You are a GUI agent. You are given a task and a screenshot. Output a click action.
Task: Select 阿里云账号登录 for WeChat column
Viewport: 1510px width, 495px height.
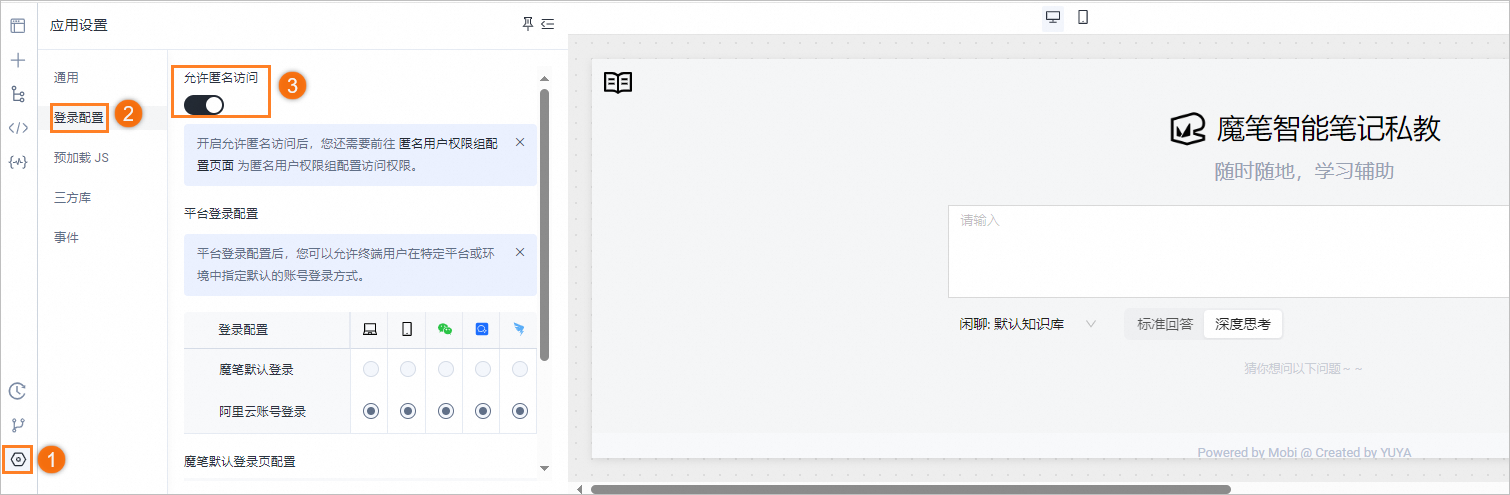click(446, 411)
